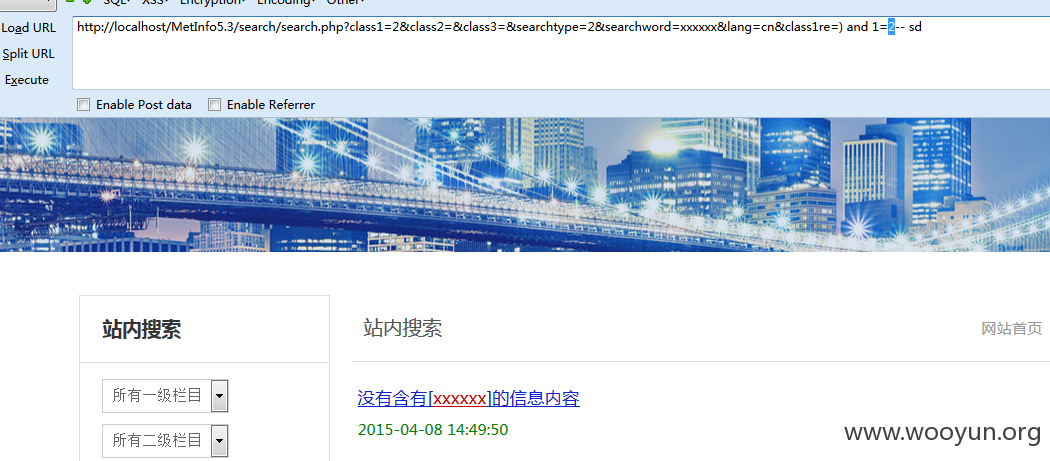Click the Load URL button
The width and height of the screenshot is (1050, 461).
29,28
